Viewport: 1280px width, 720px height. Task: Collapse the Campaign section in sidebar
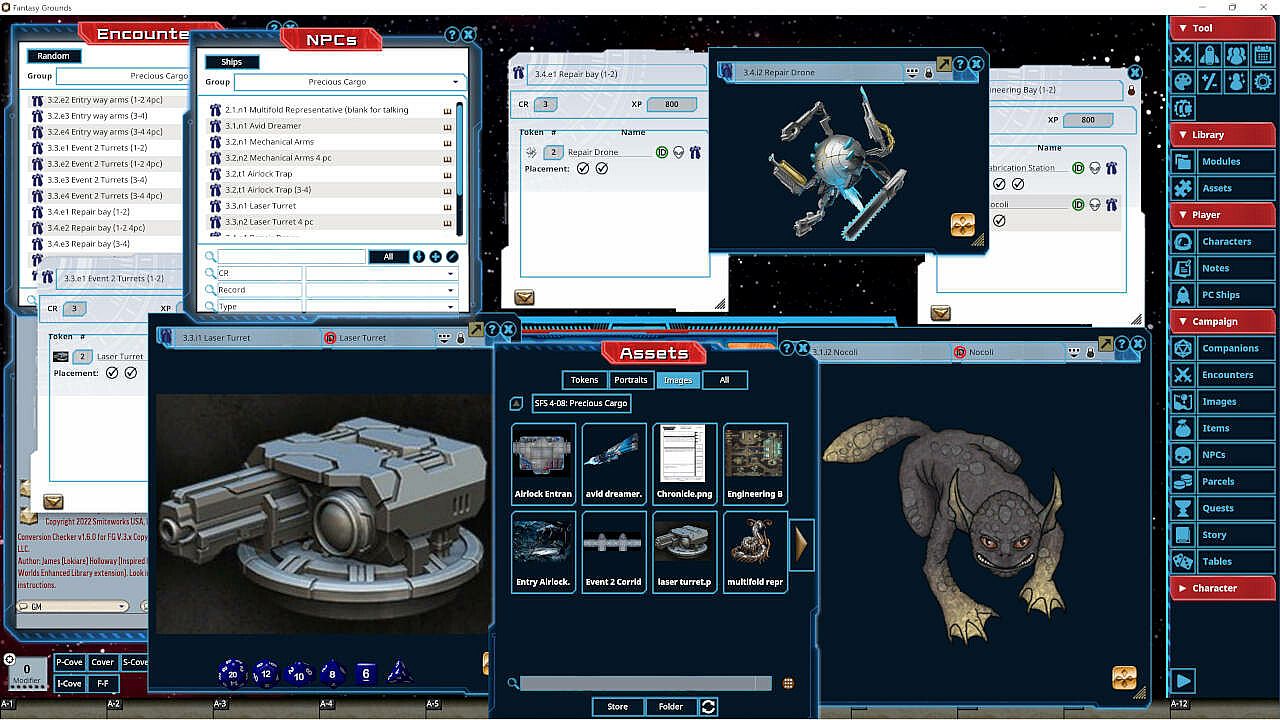(x=1222, y=321)
